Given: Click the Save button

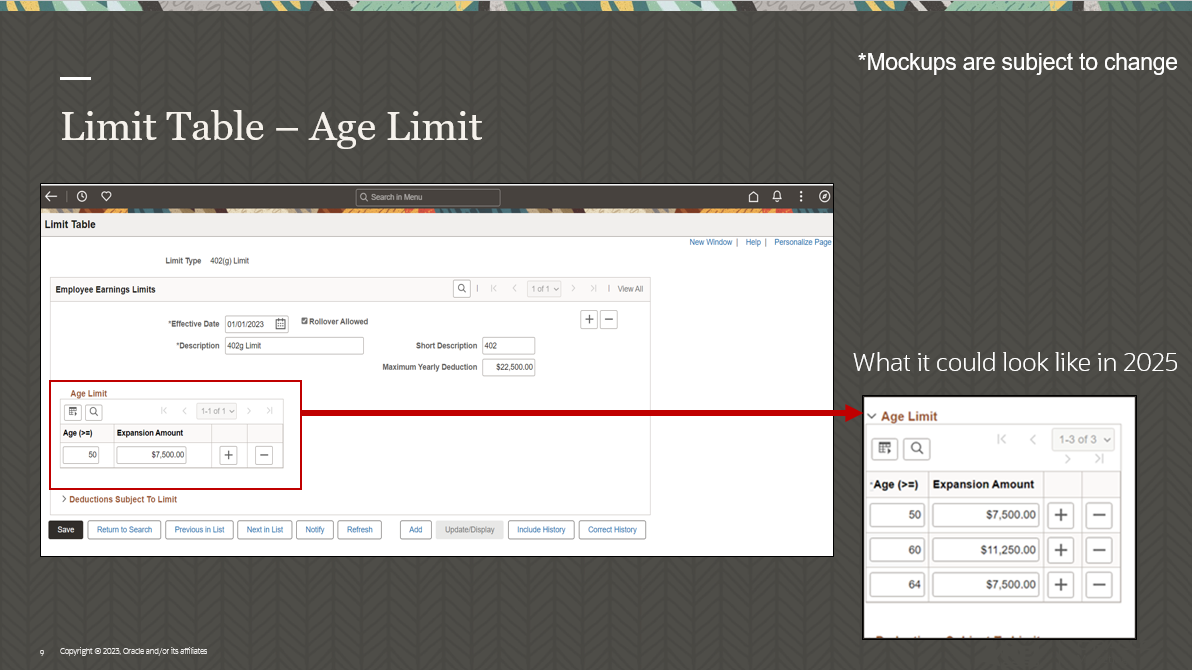Looking at the screenshot, I should tap(66, 529).
